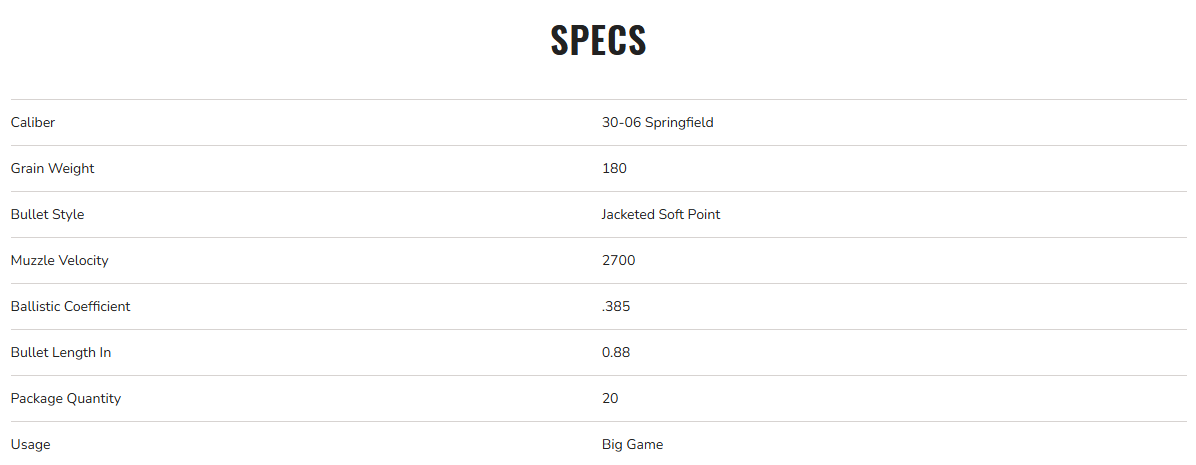
Task: Click the divider between Muzzle Velocity and Ballistic Coefficient
Action: [598, 284]
